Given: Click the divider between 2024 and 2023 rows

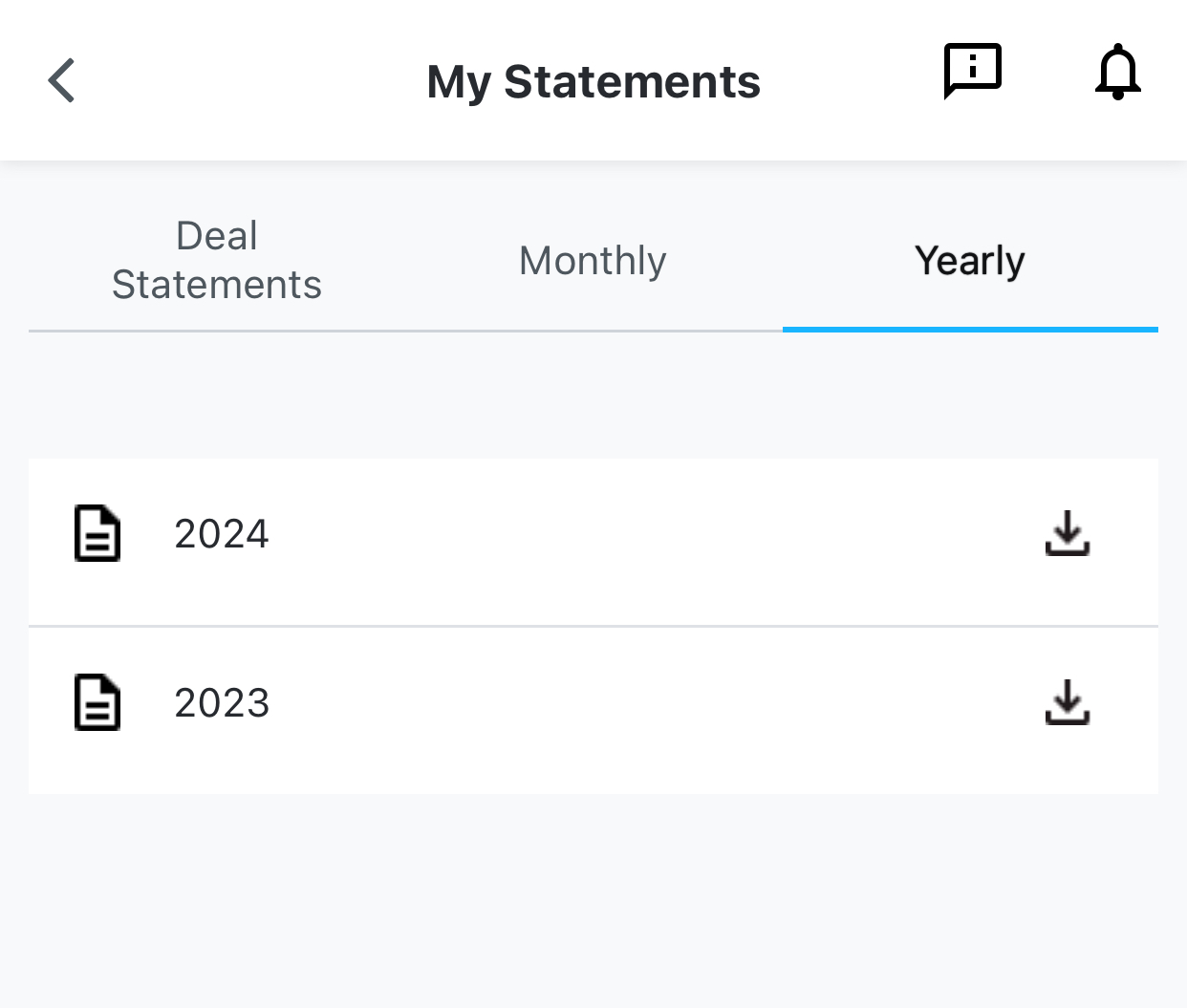Looking at the screenshot, I should [593, 627].
